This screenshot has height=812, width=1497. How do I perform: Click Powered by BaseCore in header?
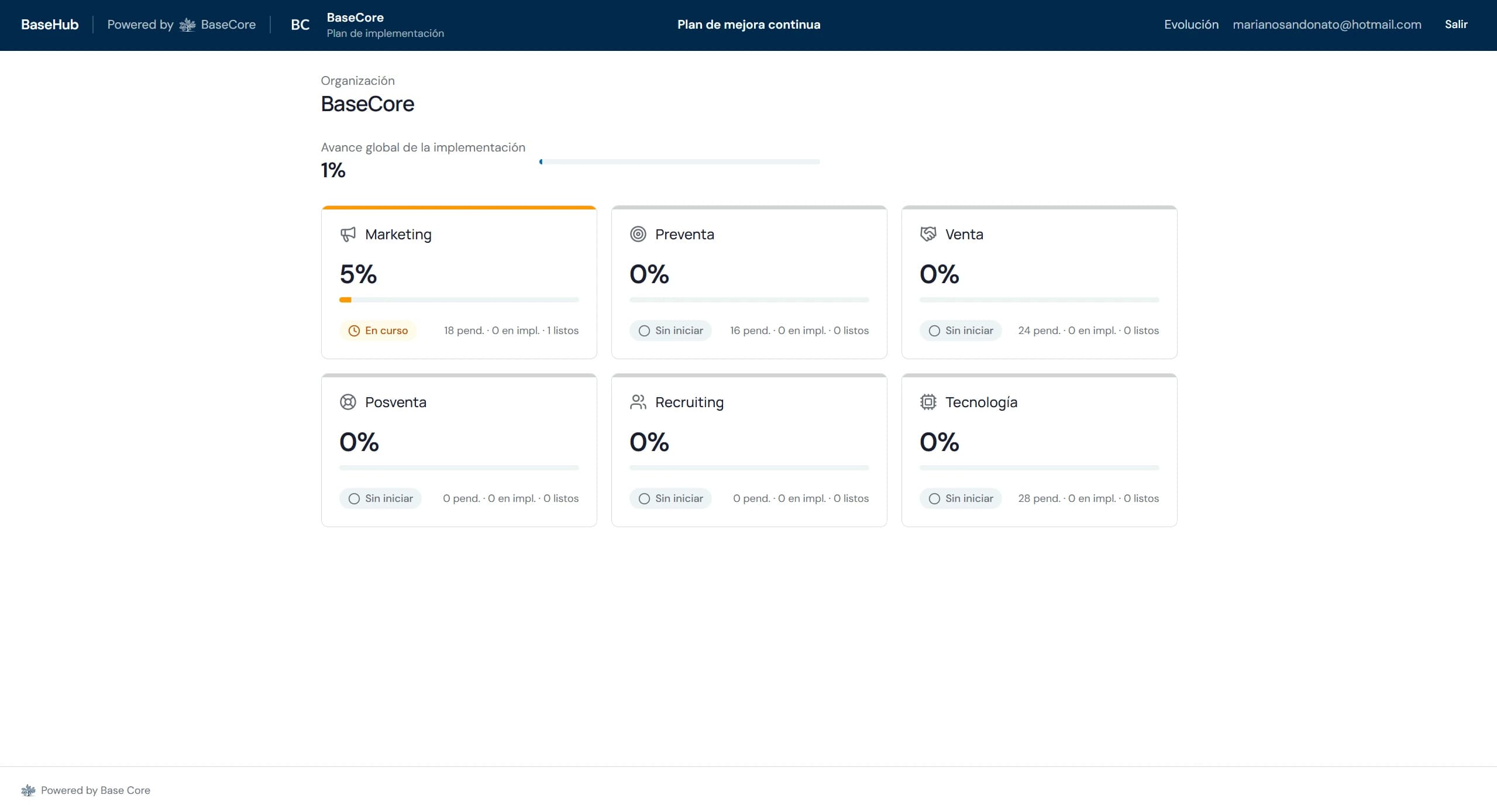tap(181, 25)
